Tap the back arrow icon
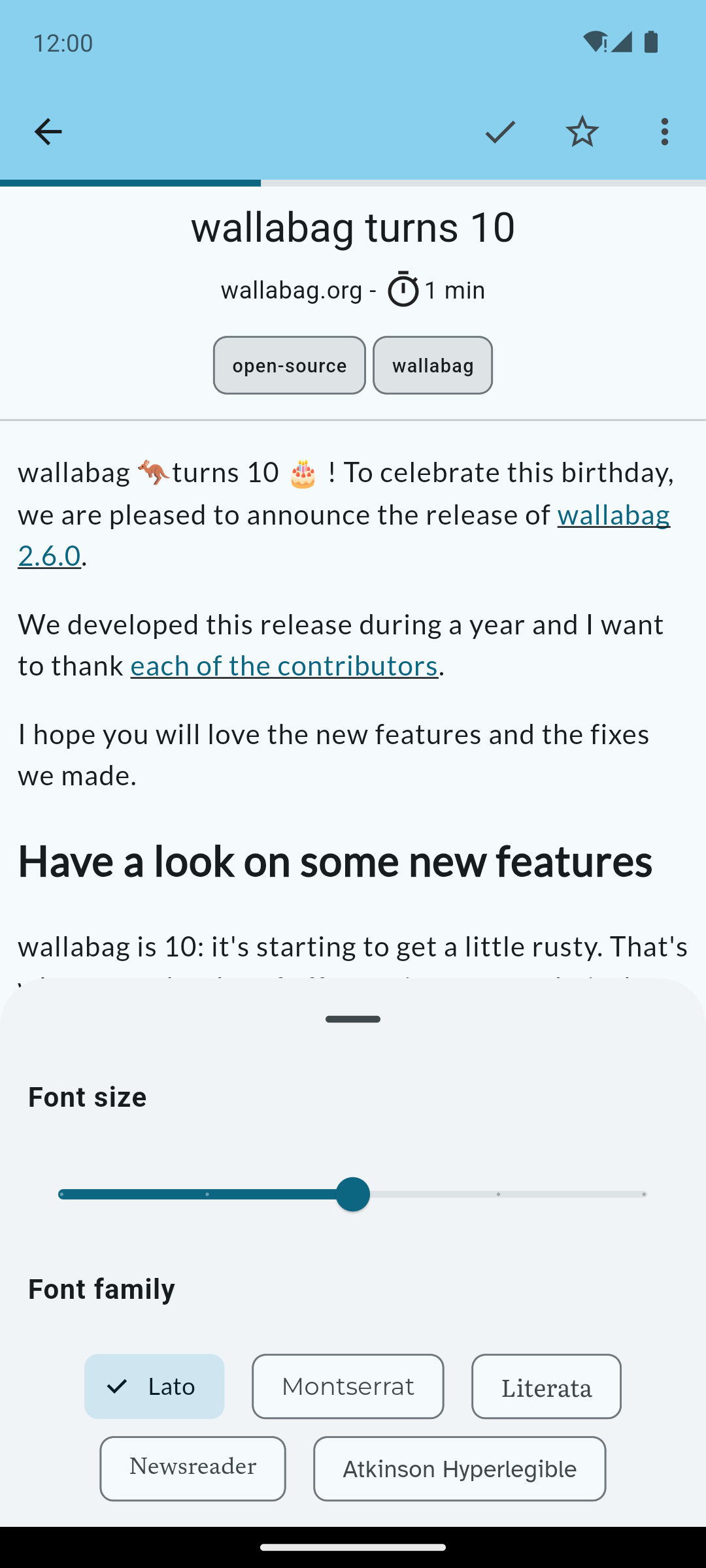This screenshot has width=706, height=1568. click(48, 132)
